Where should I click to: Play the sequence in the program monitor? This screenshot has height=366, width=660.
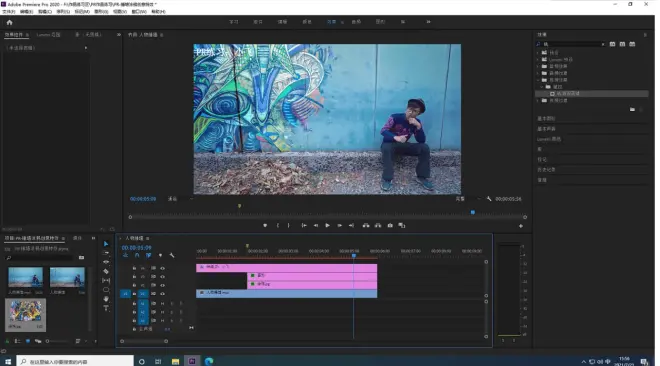pos(327,225)
